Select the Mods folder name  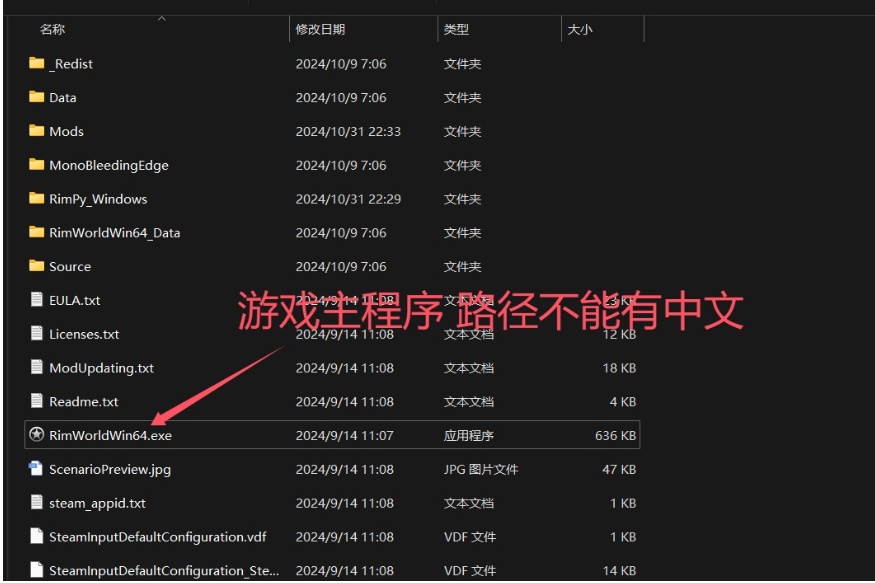coord(66,131)
